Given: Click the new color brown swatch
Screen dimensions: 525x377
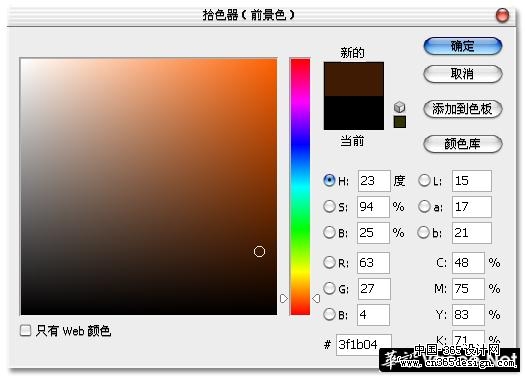Looking at the screenshot, I should pos(354,79).
